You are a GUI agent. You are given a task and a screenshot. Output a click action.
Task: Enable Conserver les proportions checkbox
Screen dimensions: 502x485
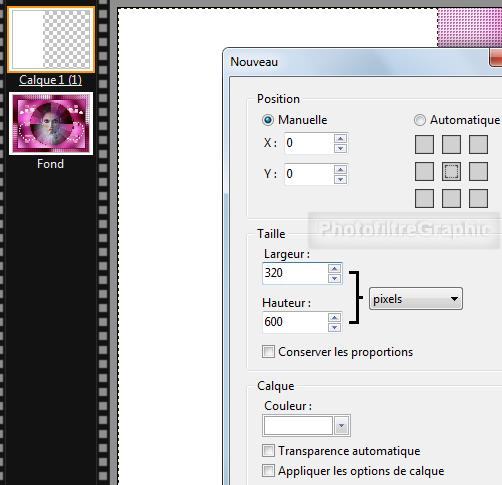(268, 352)
